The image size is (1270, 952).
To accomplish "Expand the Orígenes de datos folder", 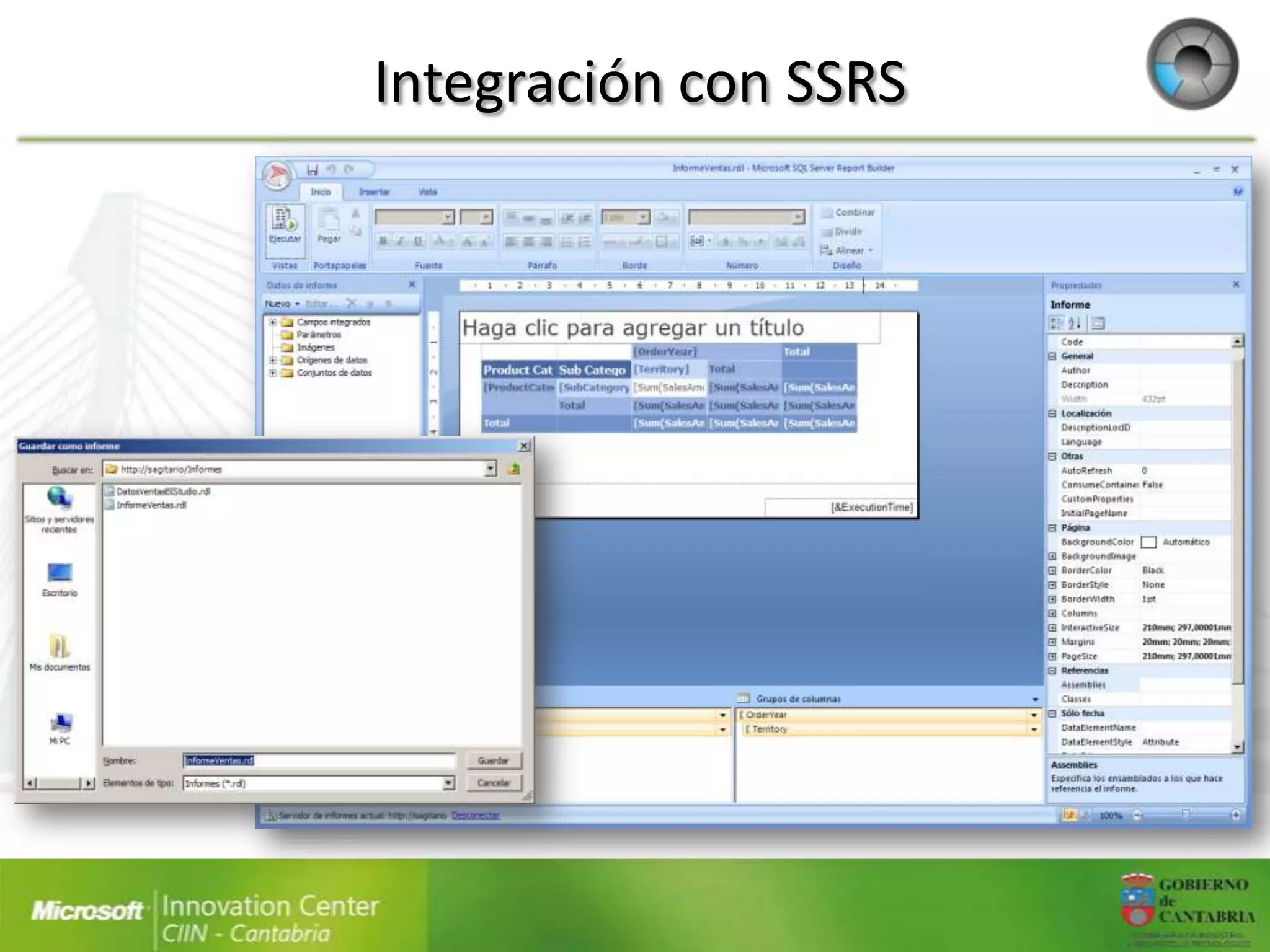I will (272, 360).
